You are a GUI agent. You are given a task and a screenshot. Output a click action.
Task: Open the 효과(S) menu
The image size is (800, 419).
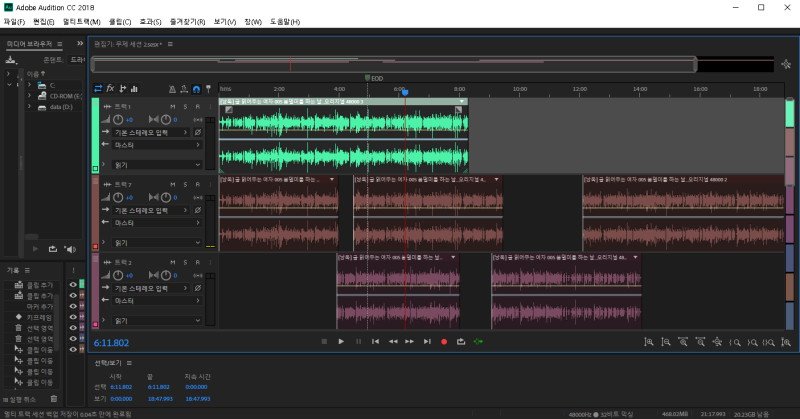(151, 21)
